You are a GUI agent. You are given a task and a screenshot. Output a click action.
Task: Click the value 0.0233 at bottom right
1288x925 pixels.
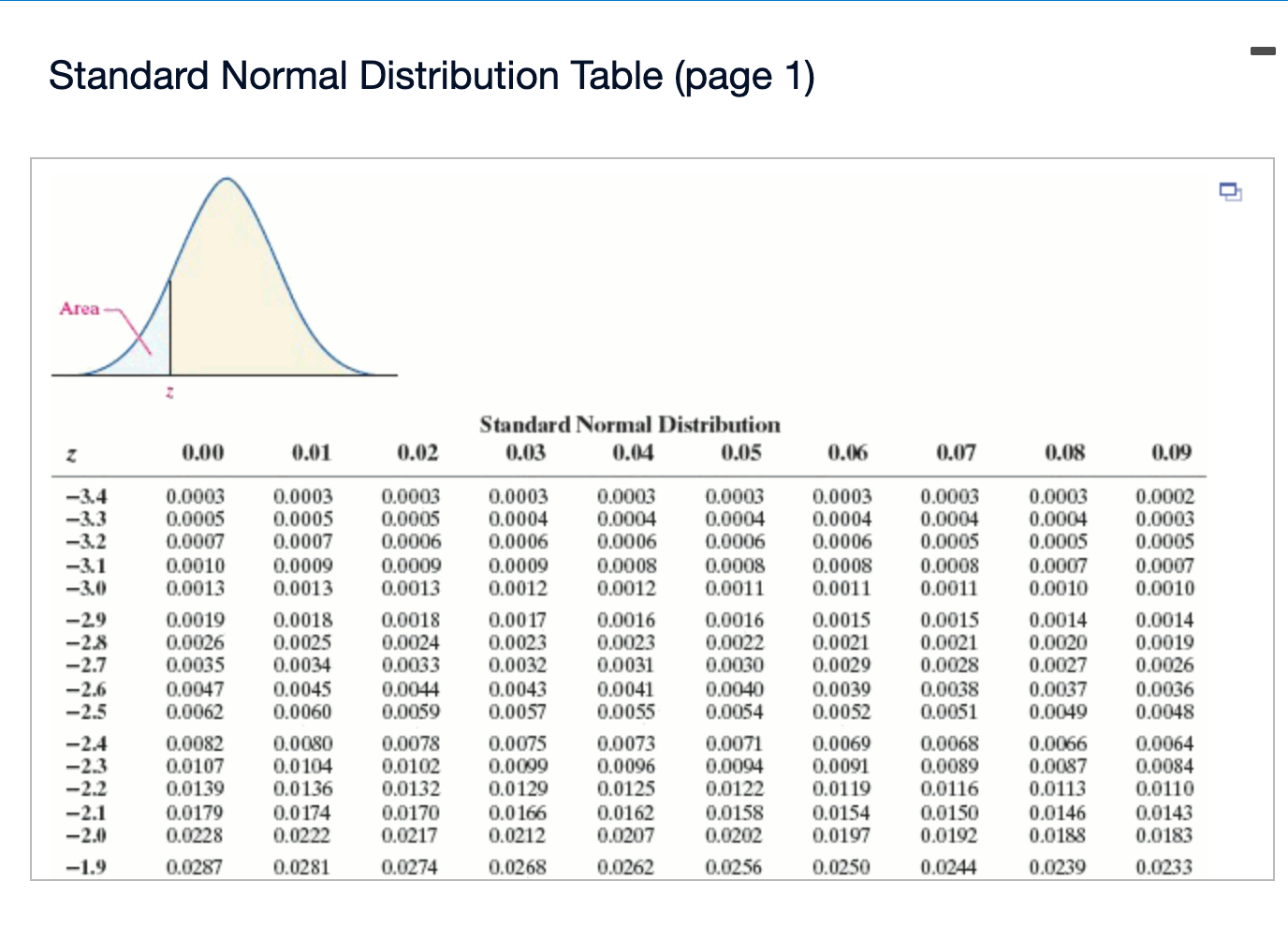click(x=1164, y=866)
